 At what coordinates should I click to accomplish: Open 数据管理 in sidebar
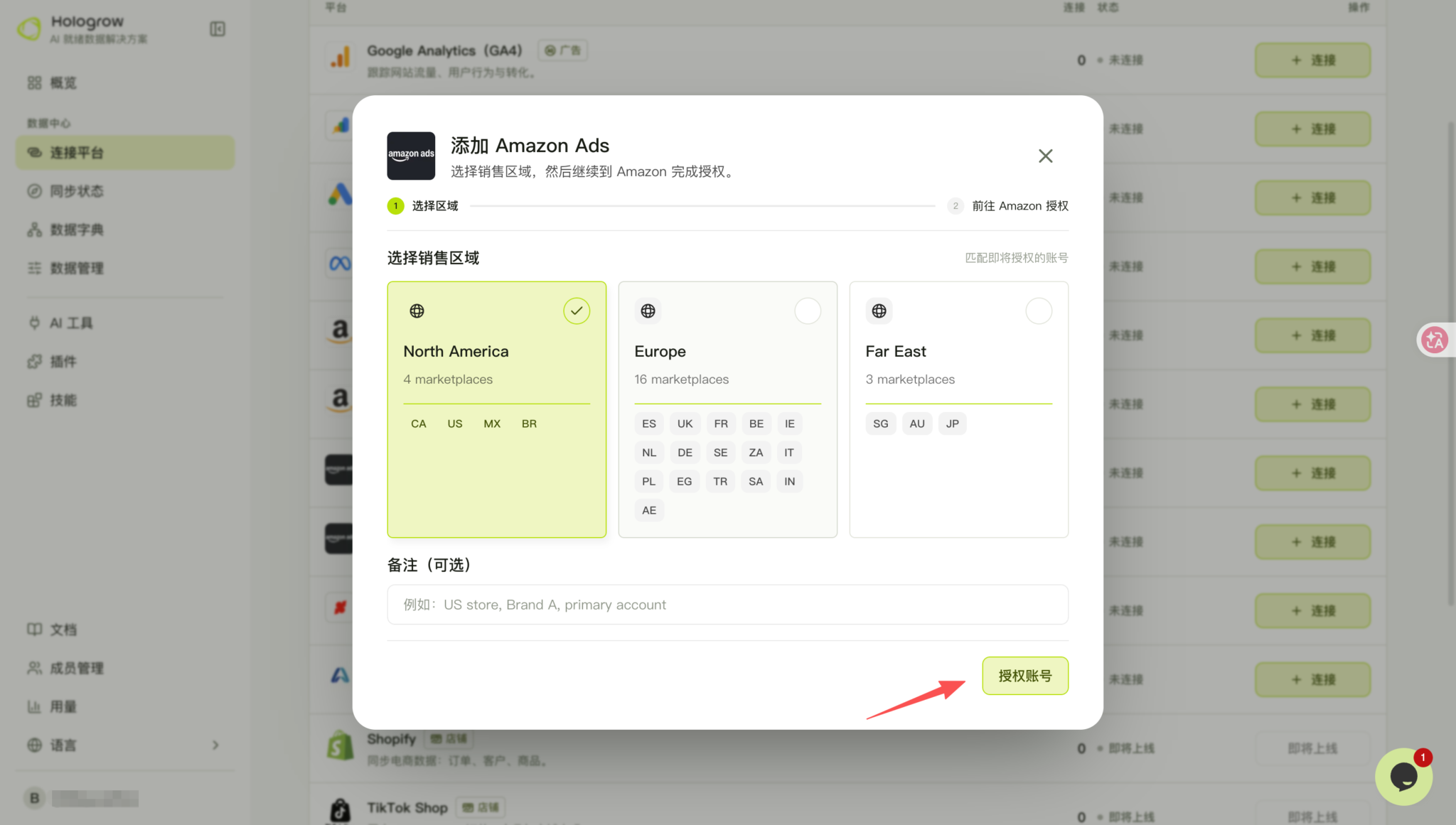124,268
